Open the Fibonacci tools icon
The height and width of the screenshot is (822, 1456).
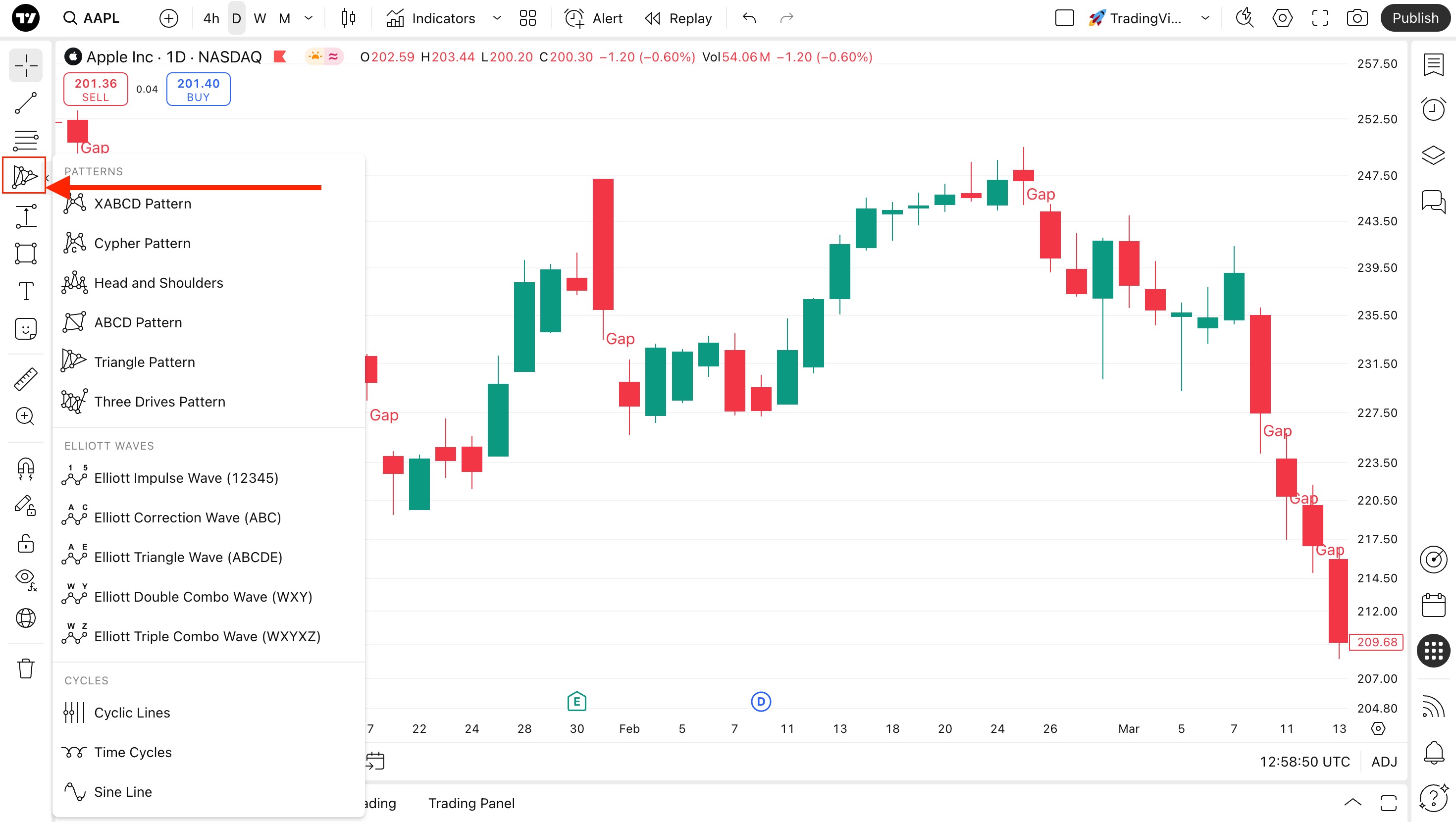[x=25, y=140]
